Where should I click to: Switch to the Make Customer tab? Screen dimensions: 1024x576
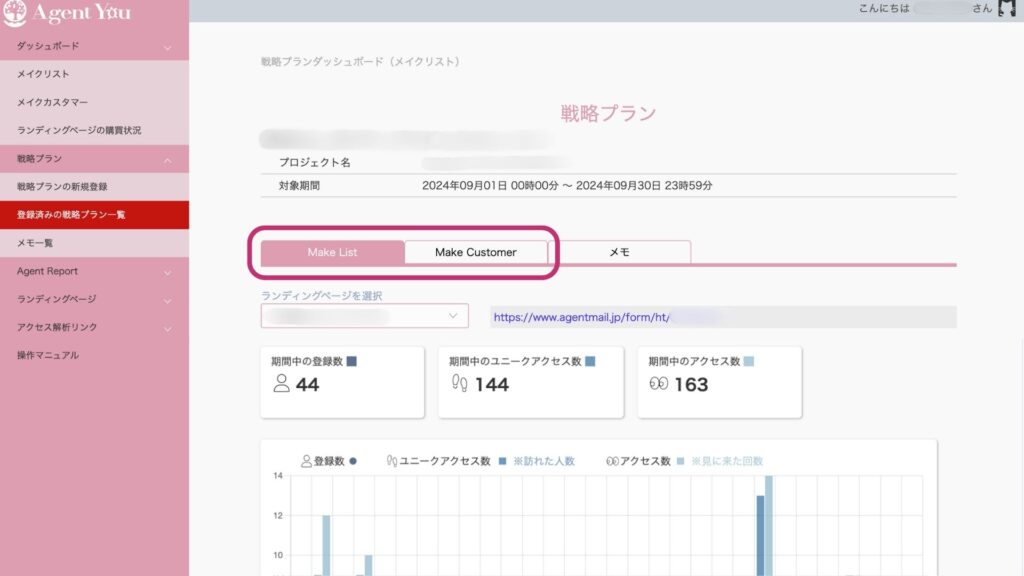tap(476, 252)
